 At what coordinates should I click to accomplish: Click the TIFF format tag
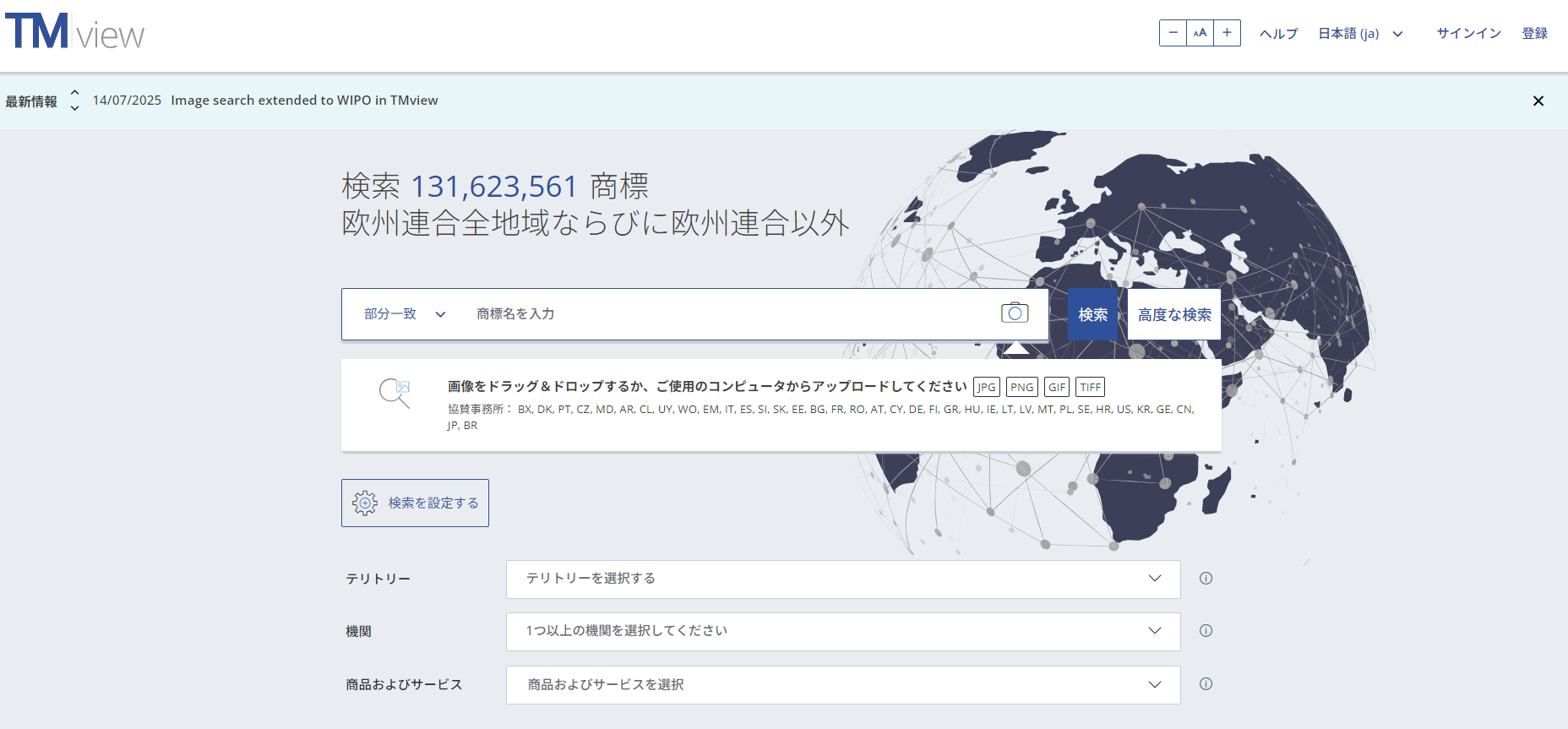[1091, 387]
